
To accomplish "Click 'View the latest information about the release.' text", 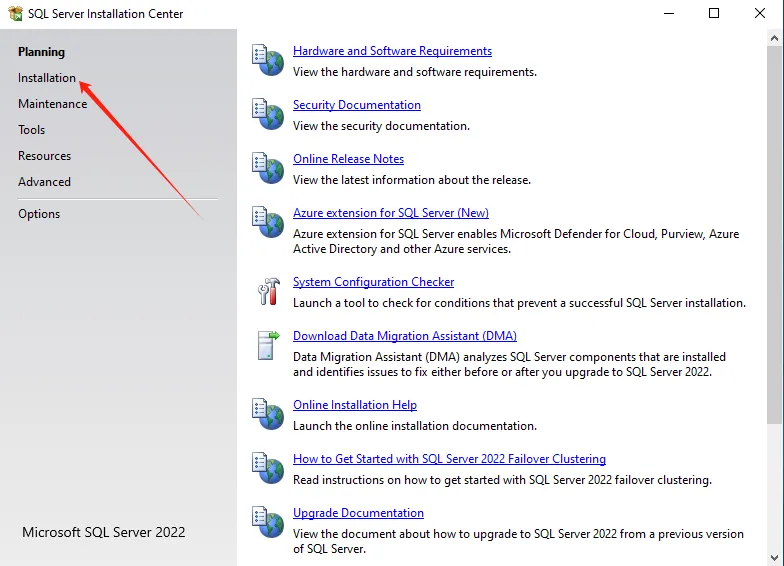I will pyautogui.click(x=412, y=180).
